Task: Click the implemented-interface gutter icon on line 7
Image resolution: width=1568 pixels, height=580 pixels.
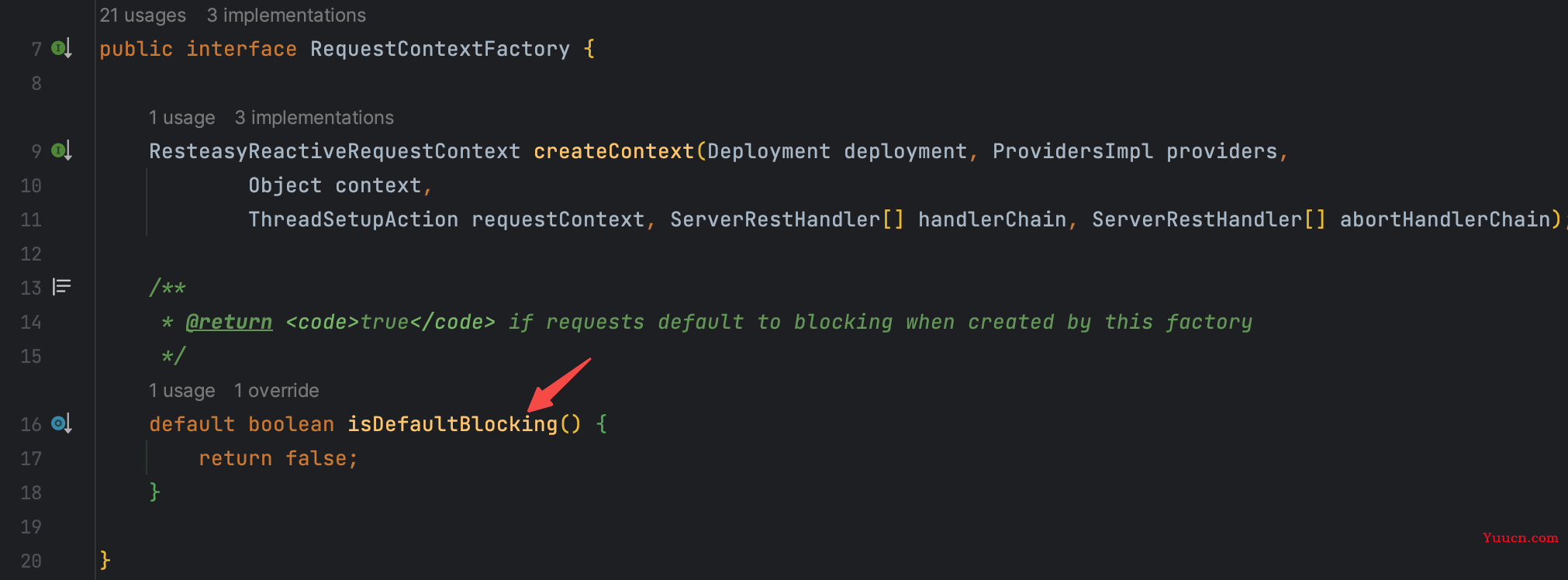Action: point(61,48)
